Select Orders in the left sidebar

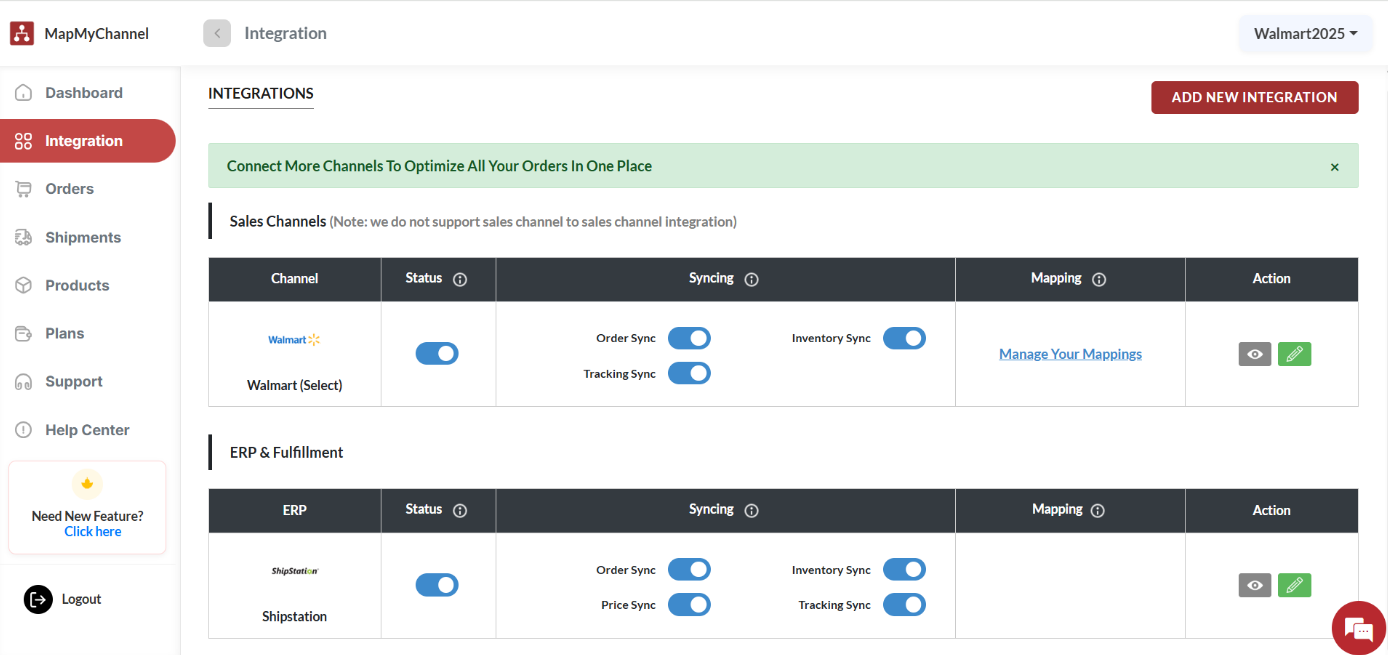pyautogui.click(x=69, y=188)
